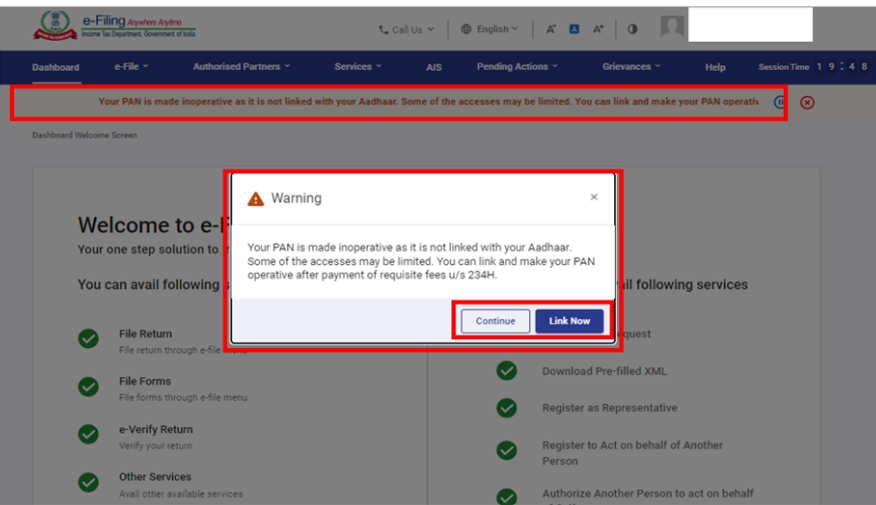
Task: Go to the Dashboard tab
Action: (55, 68)
